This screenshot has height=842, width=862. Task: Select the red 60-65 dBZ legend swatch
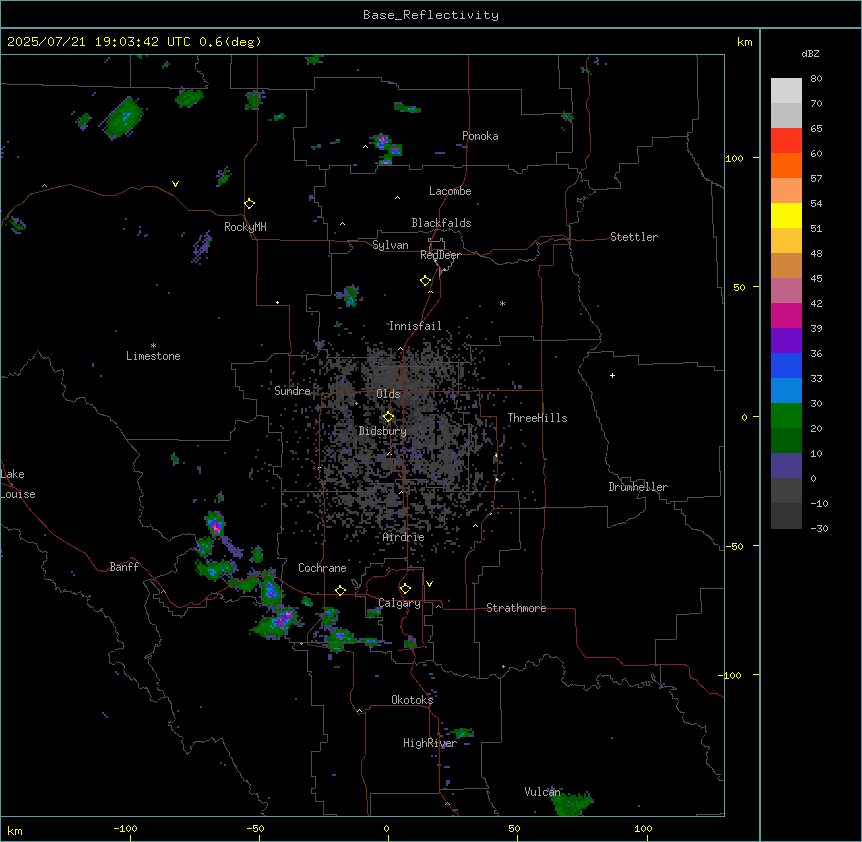click(786, 141)
